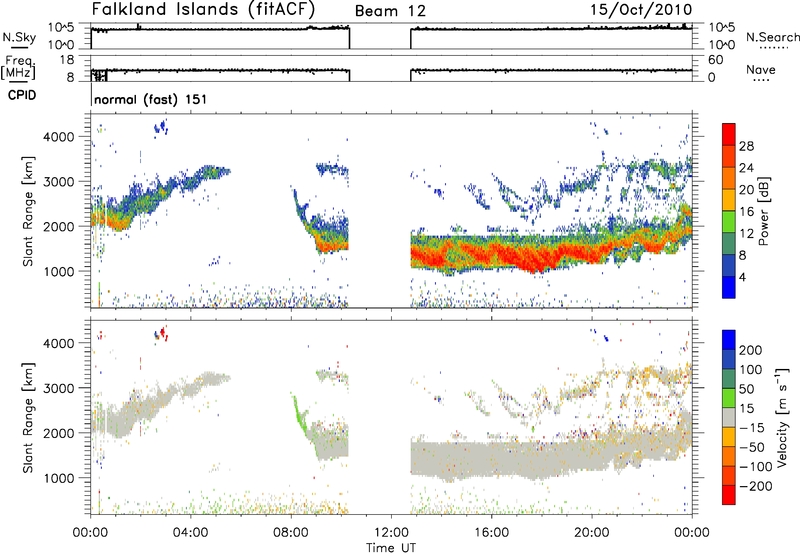Viewport: 800px width, 554px height.
Task: Click the '28' value on Power colorbar
Action: tap(746, 146)
